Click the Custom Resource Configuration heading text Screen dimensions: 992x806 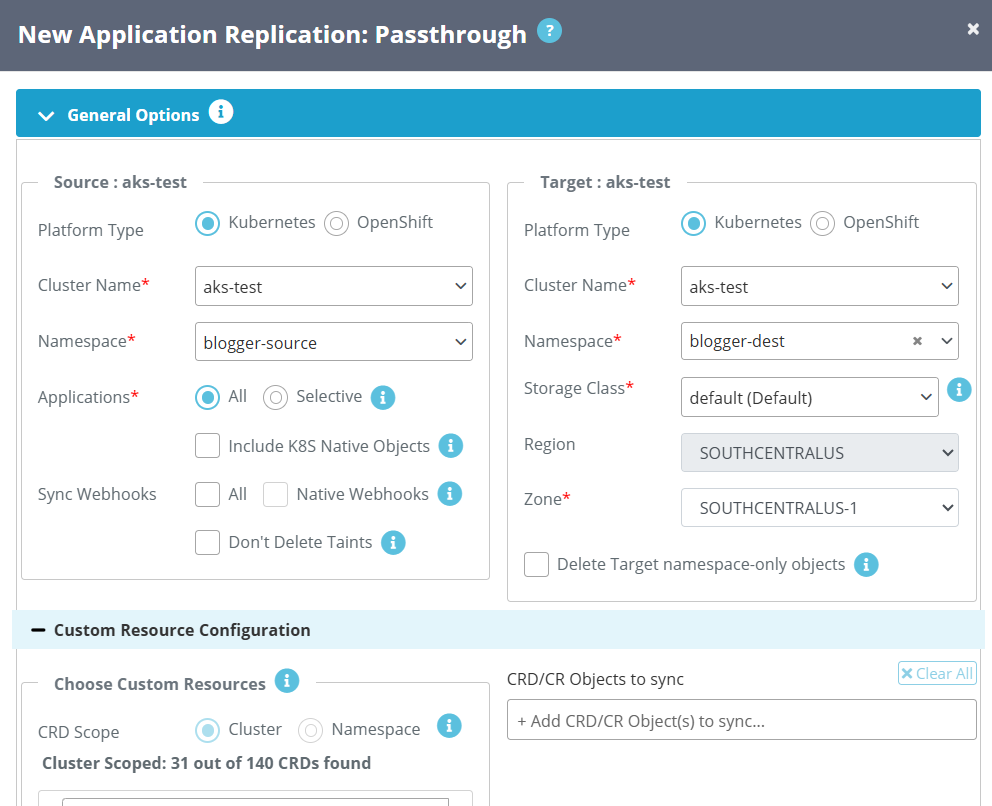pyautogui.click(x=182, y=630)
